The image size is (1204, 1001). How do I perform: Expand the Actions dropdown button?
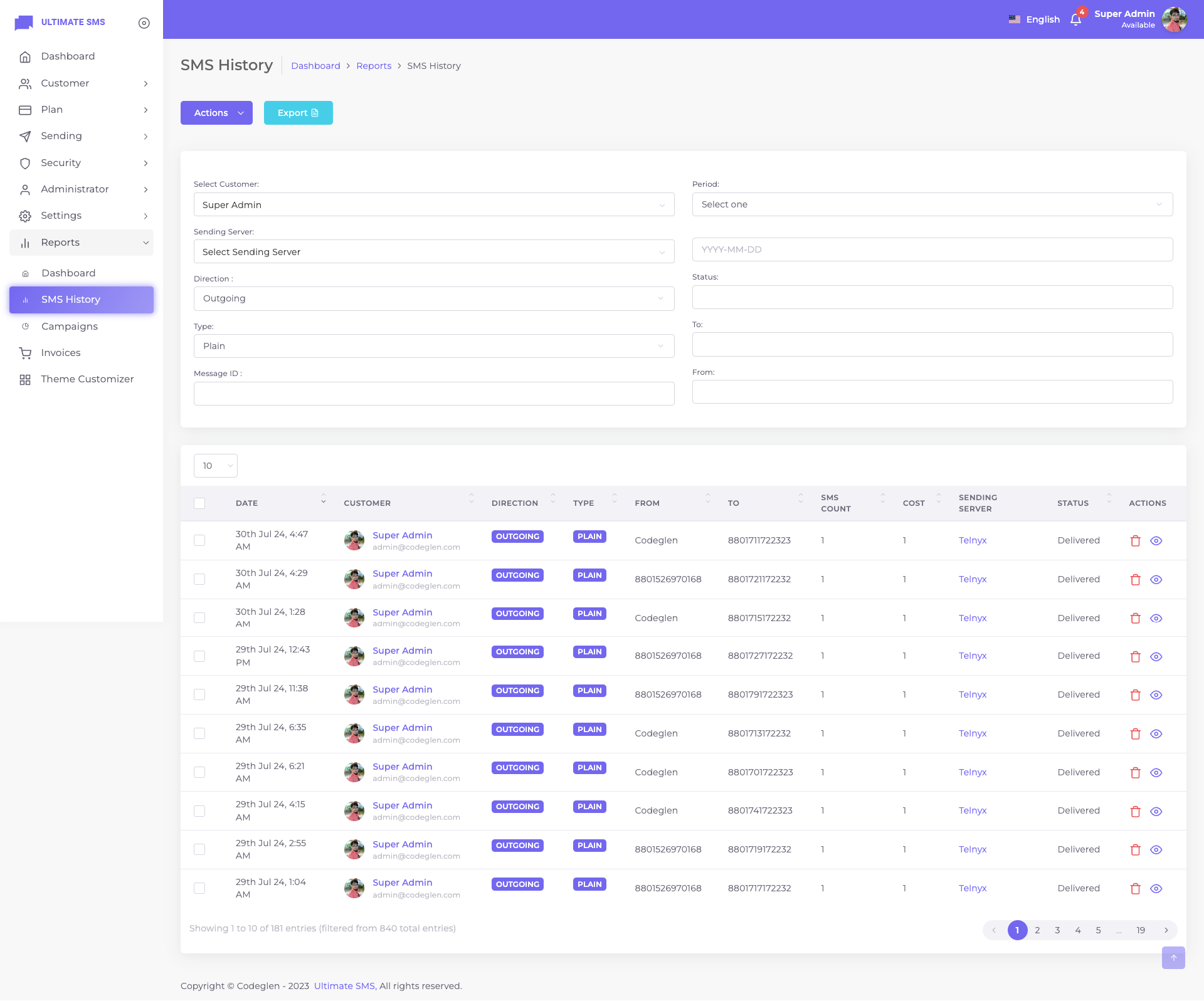pos(216,113)
